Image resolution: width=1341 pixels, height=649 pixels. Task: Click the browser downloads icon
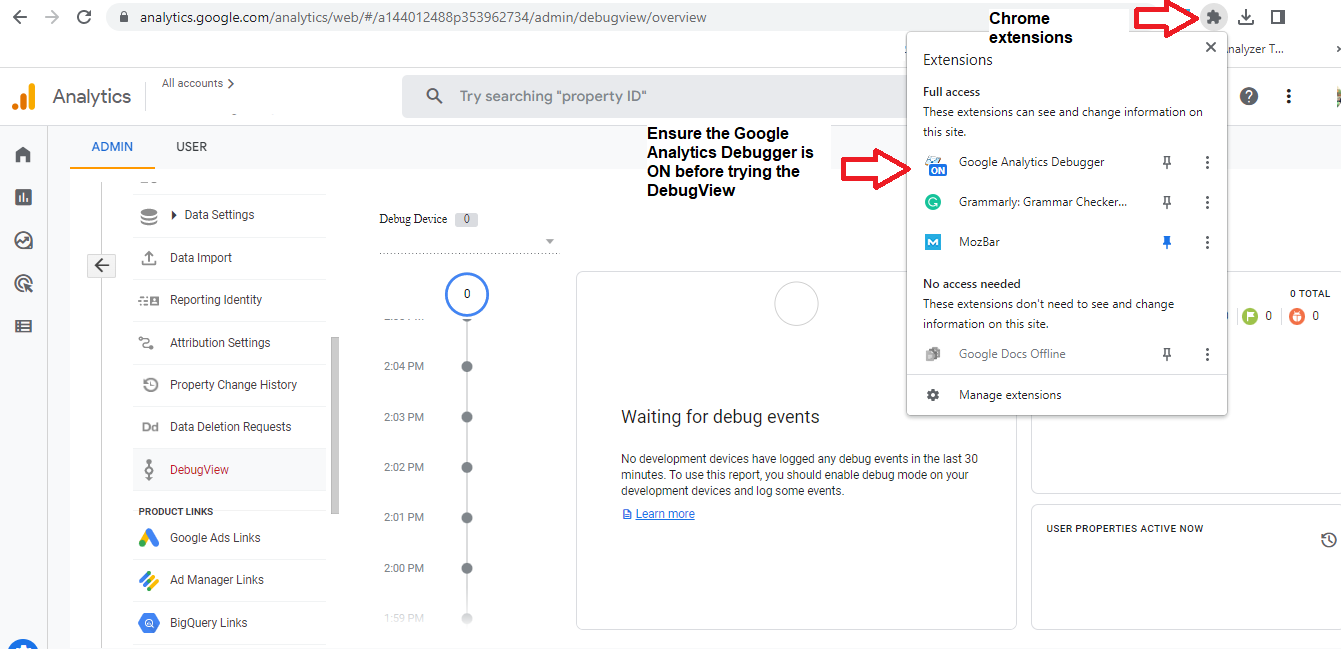(1245, 17)
